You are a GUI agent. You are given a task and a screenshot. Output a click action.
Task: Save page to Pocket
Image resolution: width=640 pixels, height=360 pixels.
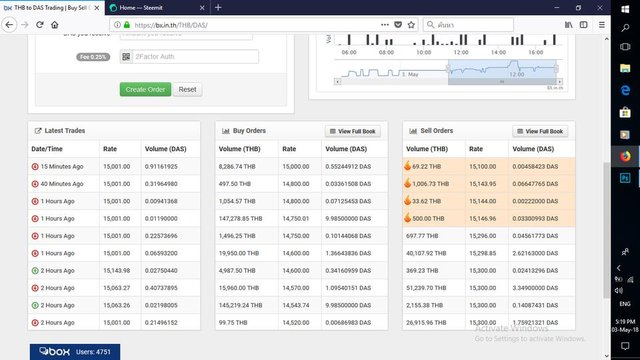398,25
